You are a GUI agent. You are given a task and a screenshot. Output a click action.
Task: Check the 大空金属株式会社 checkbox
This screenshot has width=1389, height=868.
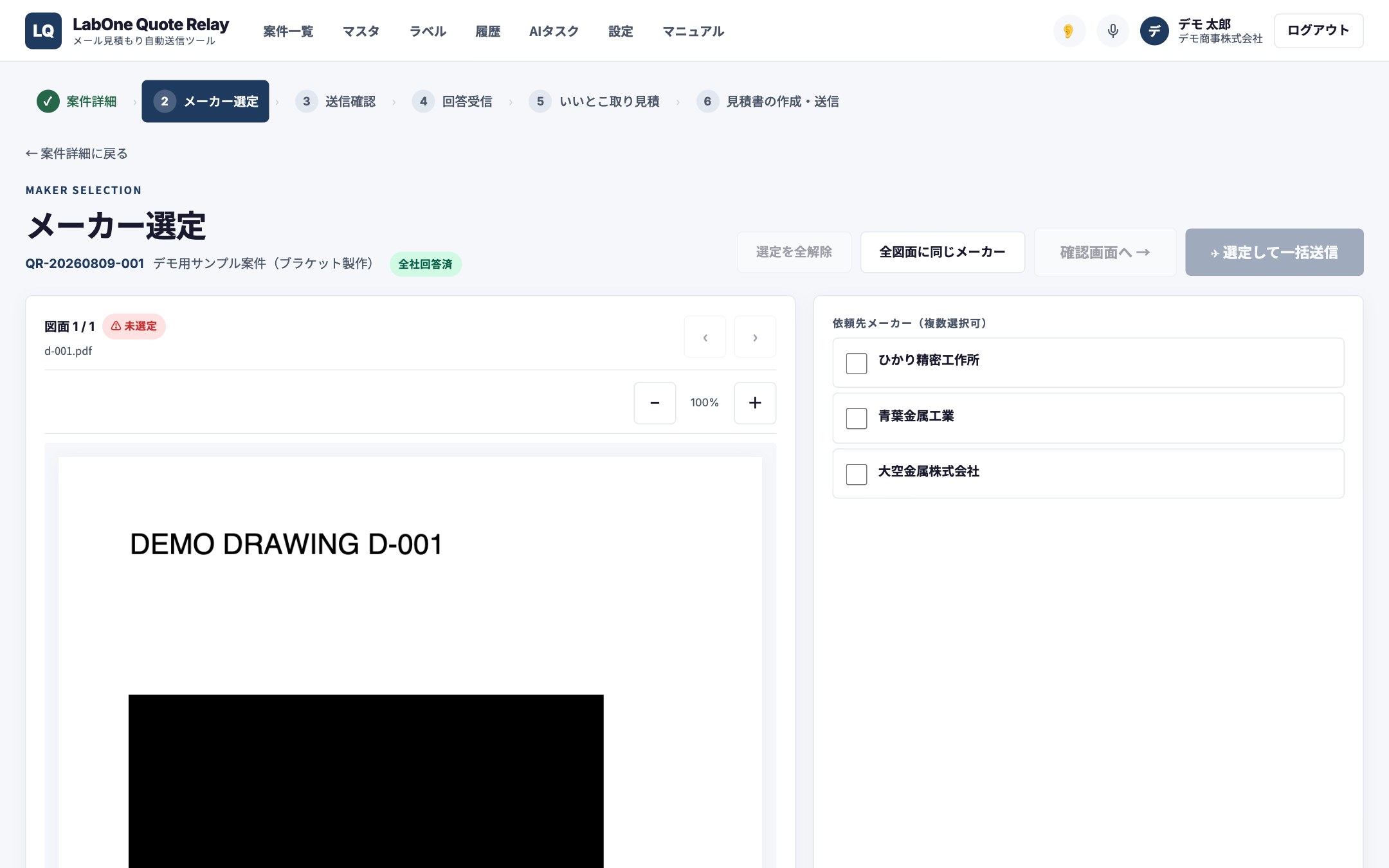point(856,475)
